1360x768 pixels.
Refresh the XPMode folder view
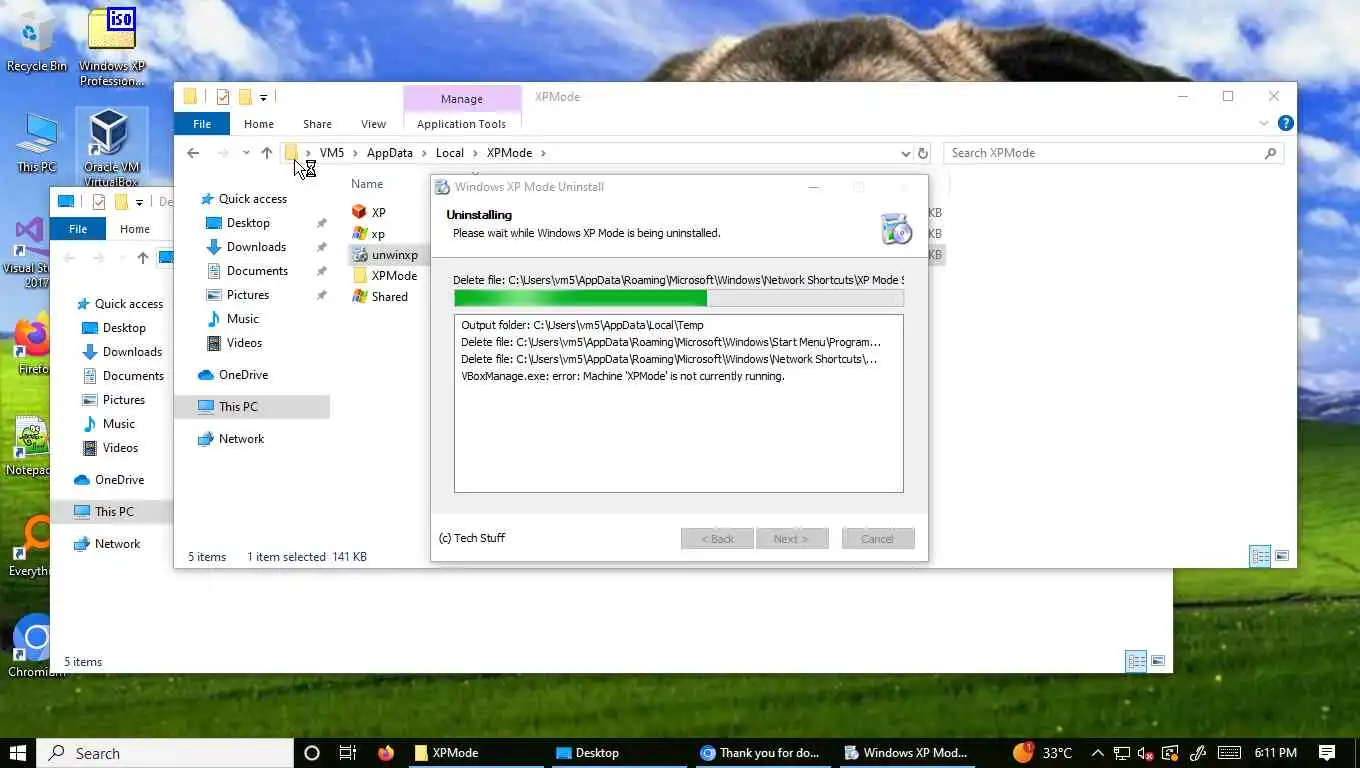923,153
